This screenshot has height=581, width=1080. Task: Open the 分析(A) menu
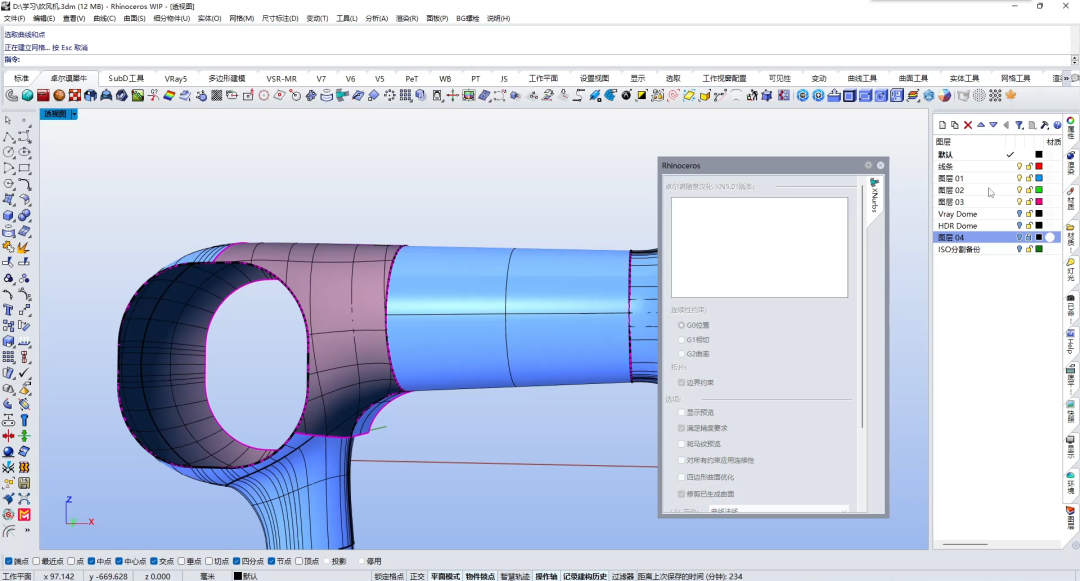(x=377, y=19)
